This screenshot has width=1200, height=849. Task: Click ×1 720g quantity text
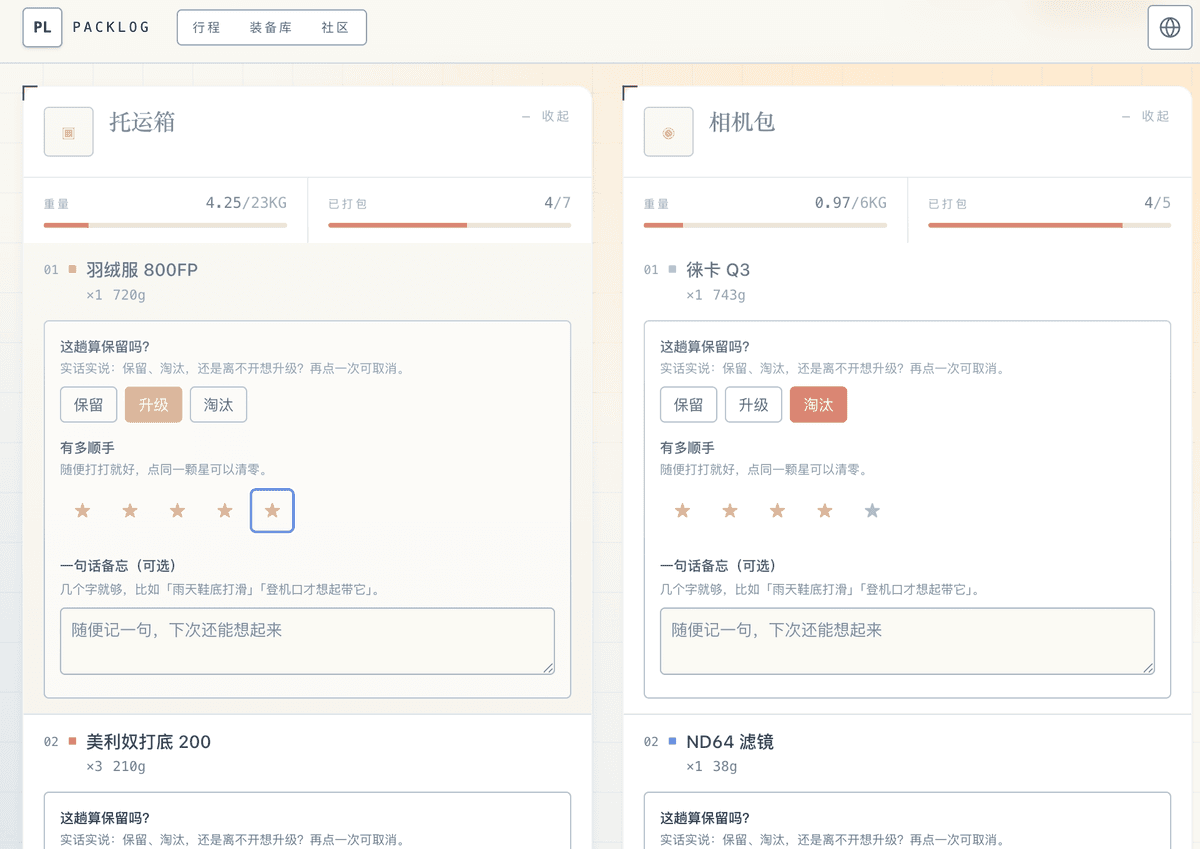coord(116,295)
